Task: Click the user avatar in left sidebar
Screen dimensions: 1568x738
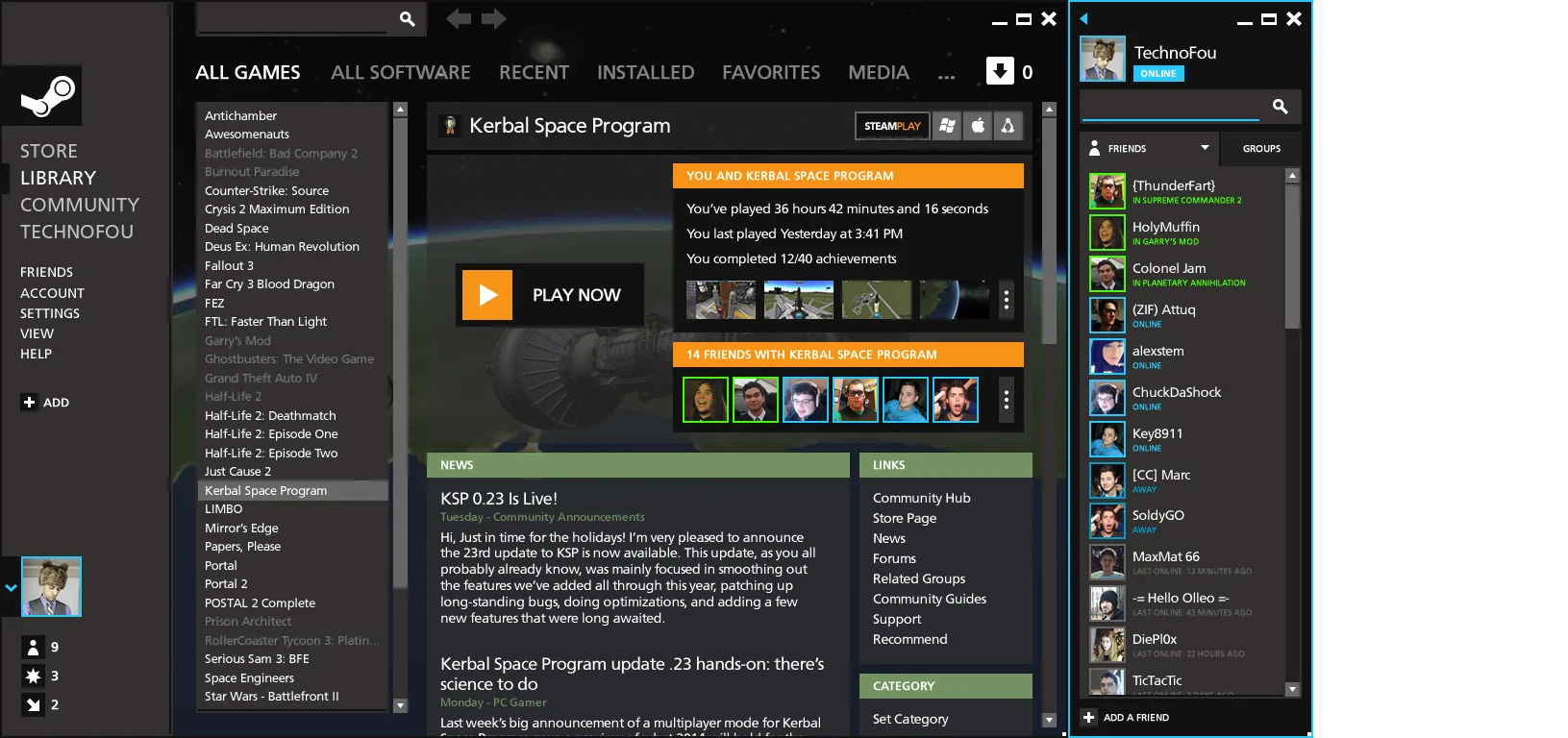Action: 51,586
